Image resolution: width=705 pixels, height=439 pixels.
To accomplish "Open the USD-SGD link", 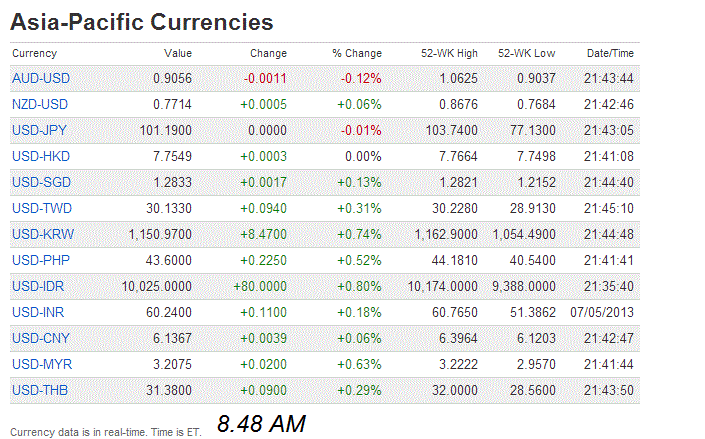I will 41,182.
